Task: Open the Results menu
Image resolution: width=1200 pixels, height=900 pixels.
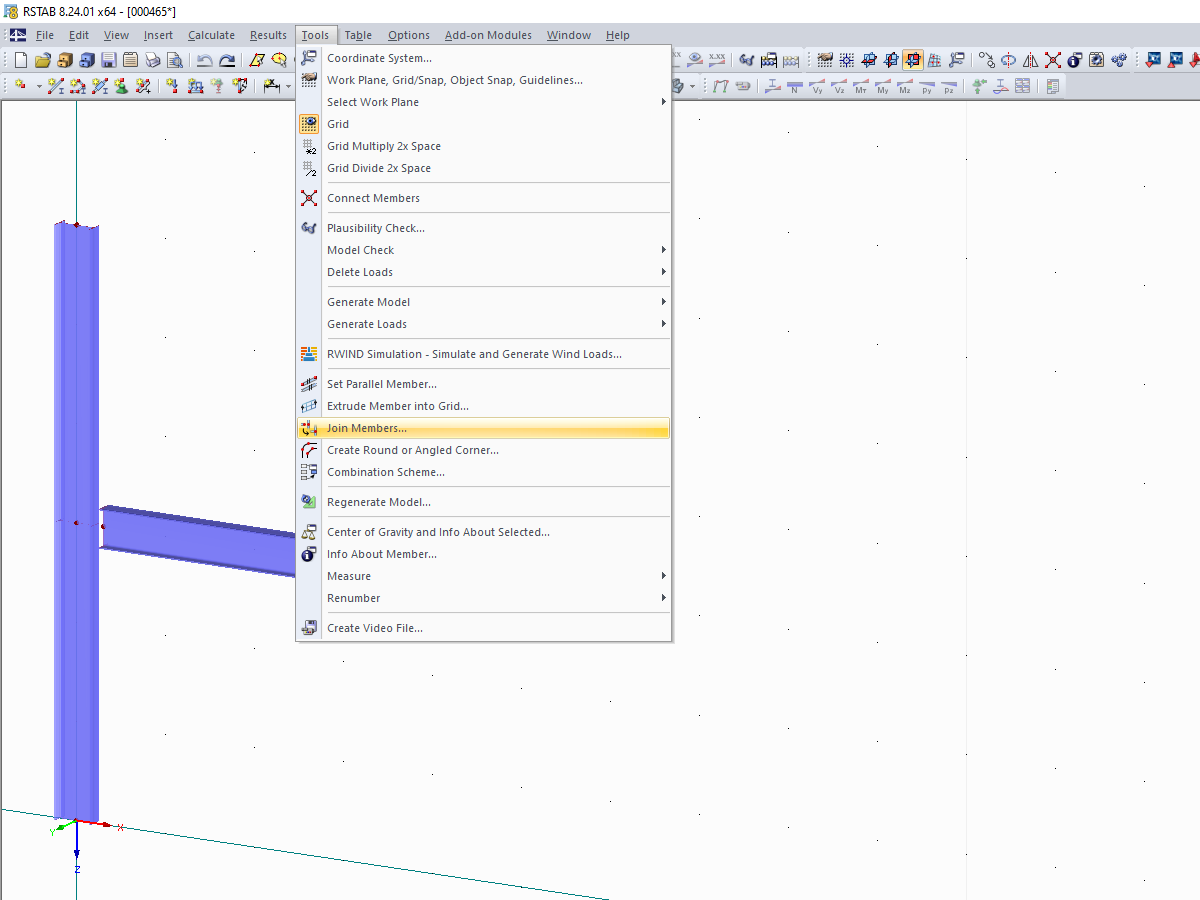Action: (268, 35)
